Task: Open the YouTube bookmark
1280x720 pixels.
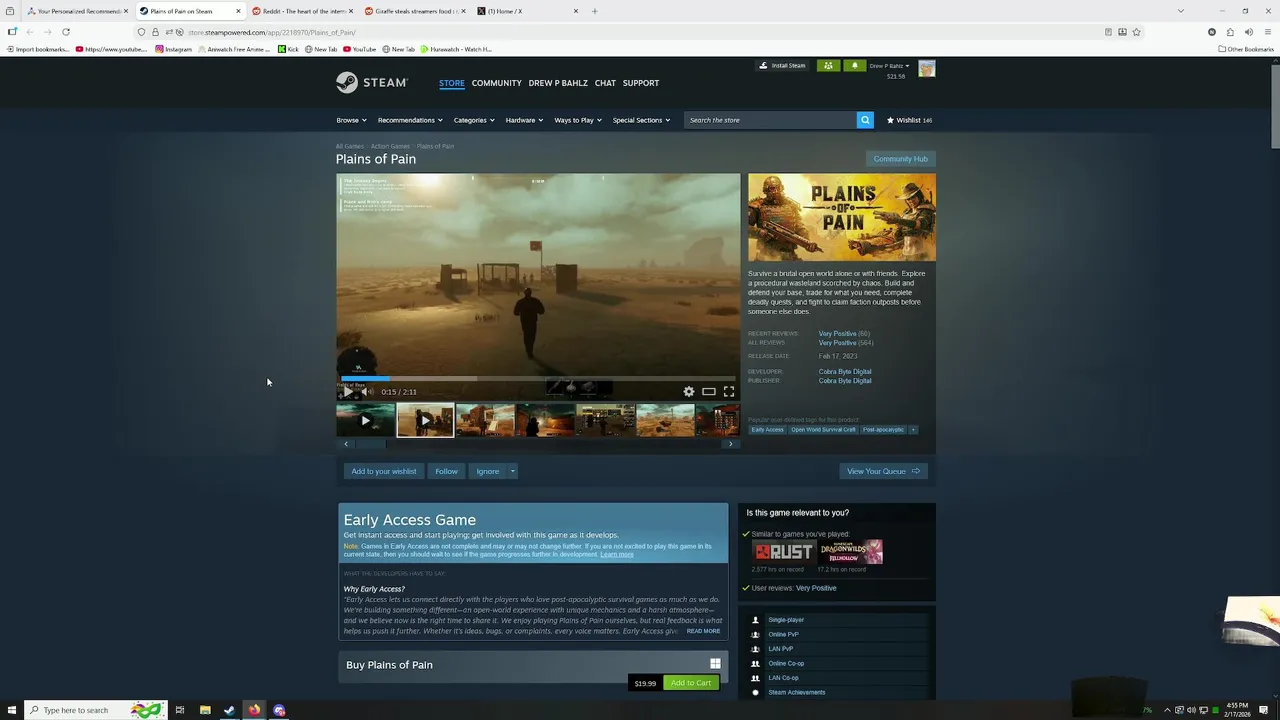Action: pos(359,49)
